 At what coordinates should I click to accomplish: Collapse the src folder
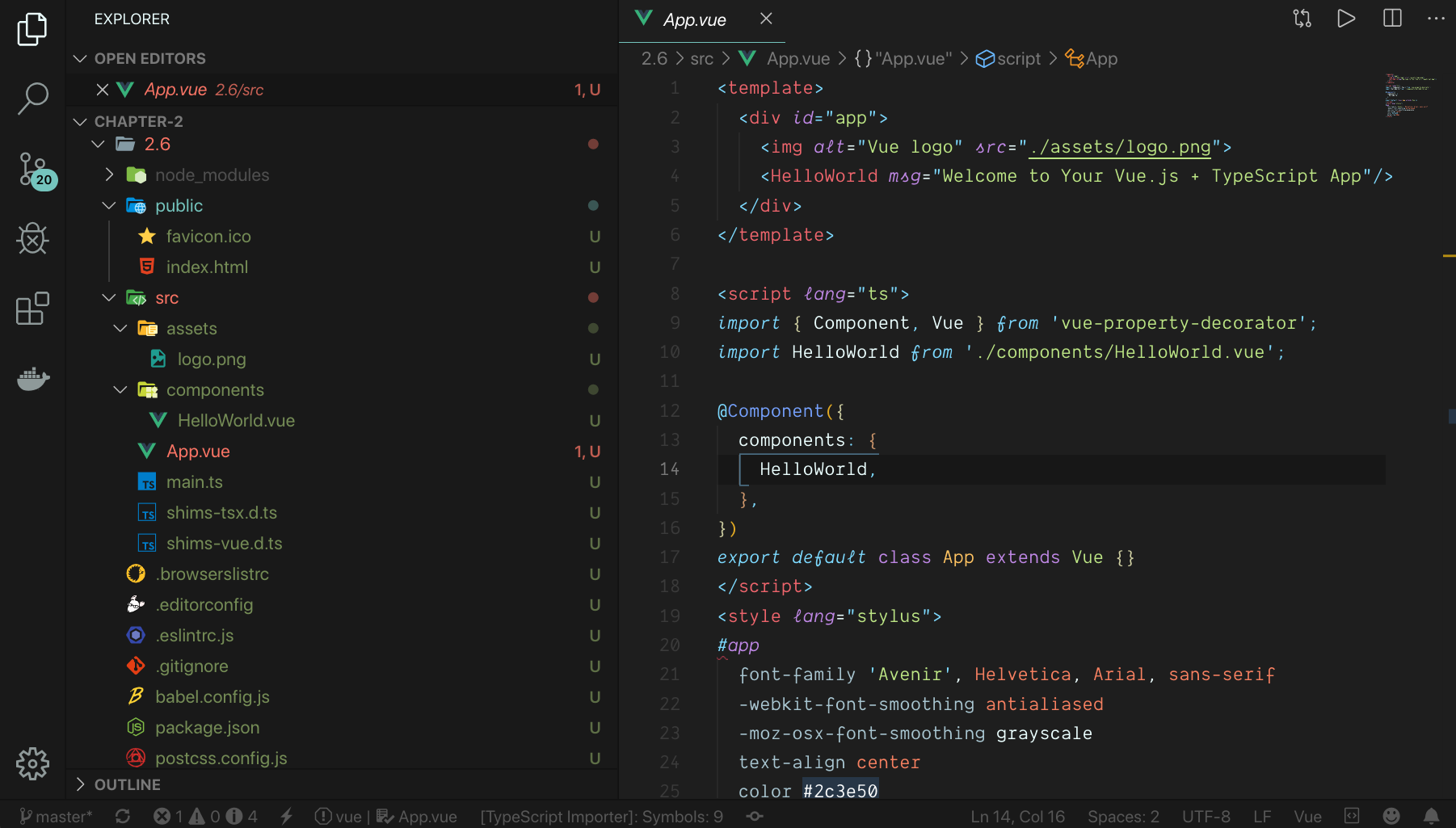(x=109, y=298)
